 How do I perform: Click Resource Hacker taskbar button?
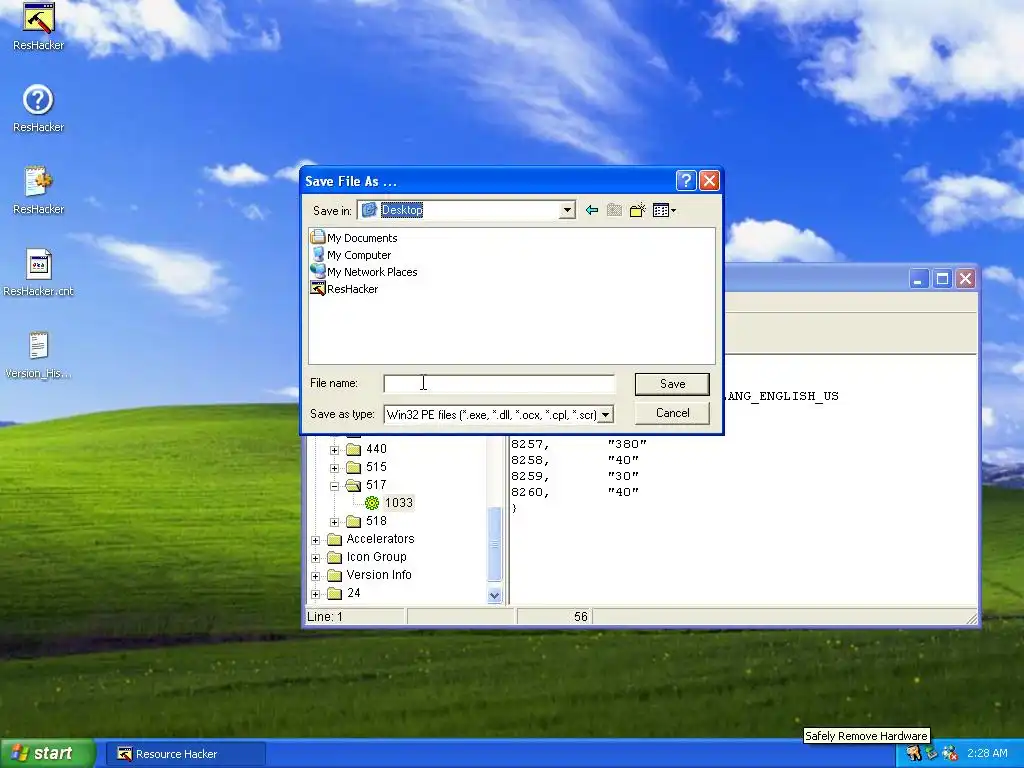click(x=185, y=754)
